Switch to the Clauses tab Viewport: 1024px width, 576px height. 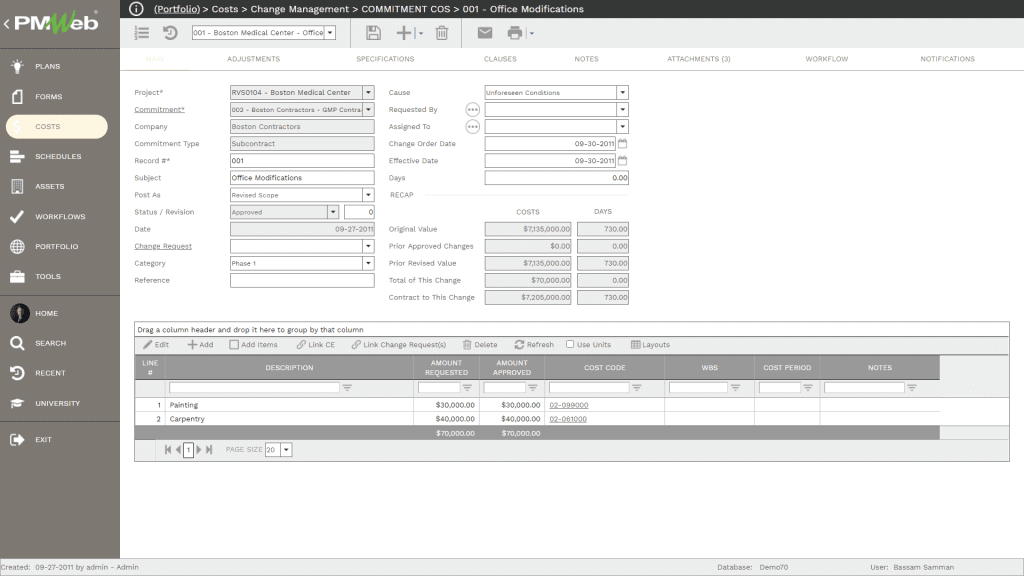(500, 59)
